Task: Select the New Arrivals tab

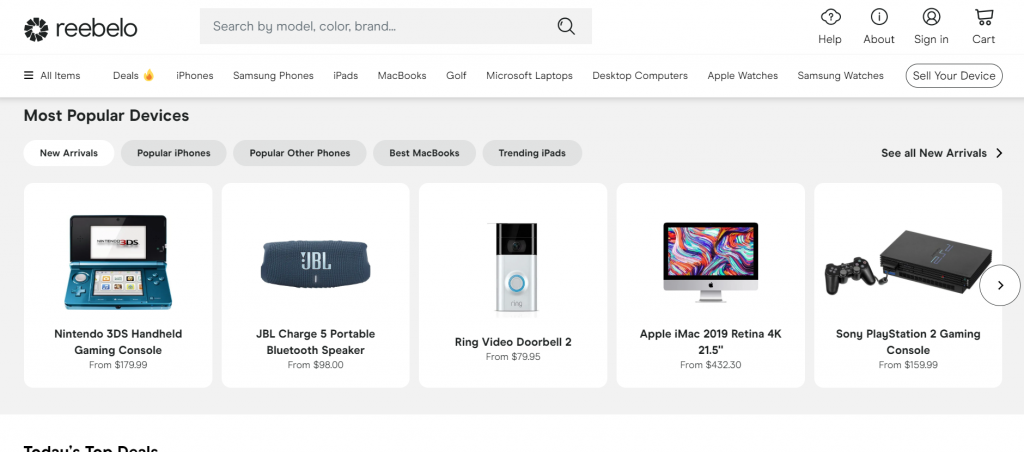Action: [69, 153]
